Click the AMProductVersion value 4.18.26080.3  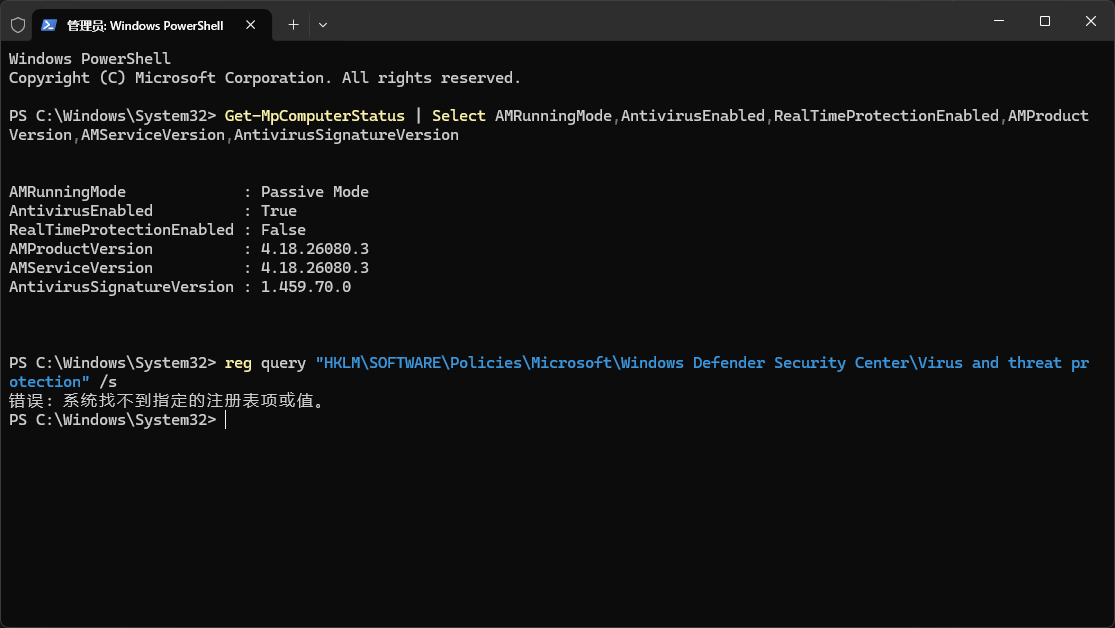click(x=314, y=249)
